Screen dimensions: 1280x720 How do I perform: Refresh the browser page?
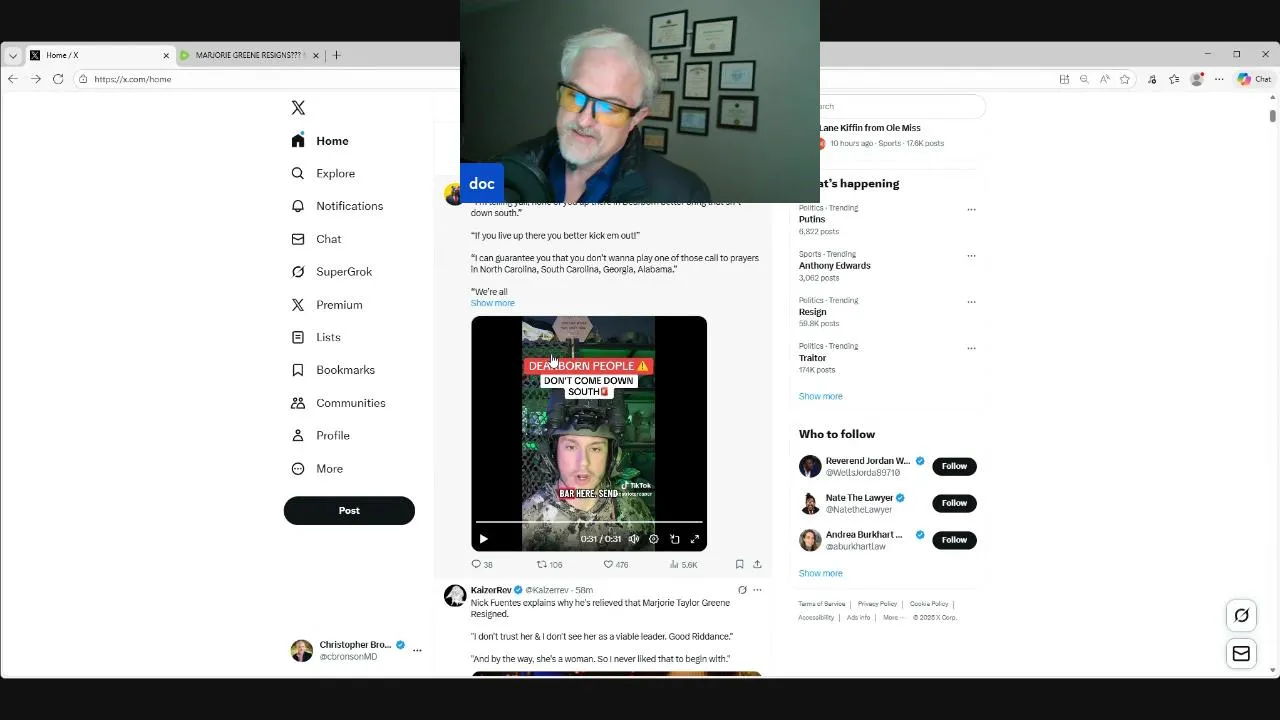pyautogui.click(x=58, y=79)
